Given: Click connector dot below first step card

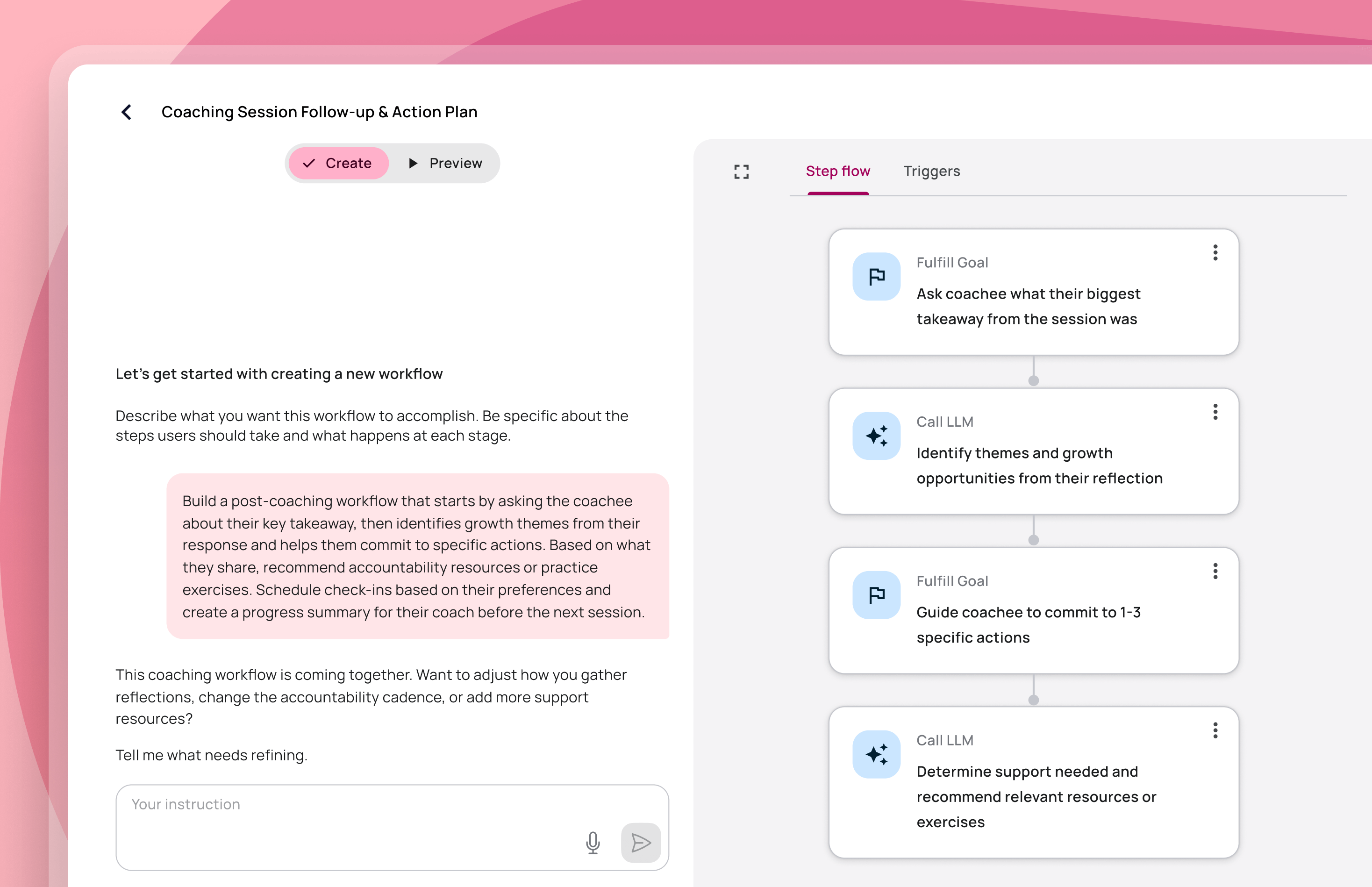Looking at the screenshot, I should pos(1033,381).
